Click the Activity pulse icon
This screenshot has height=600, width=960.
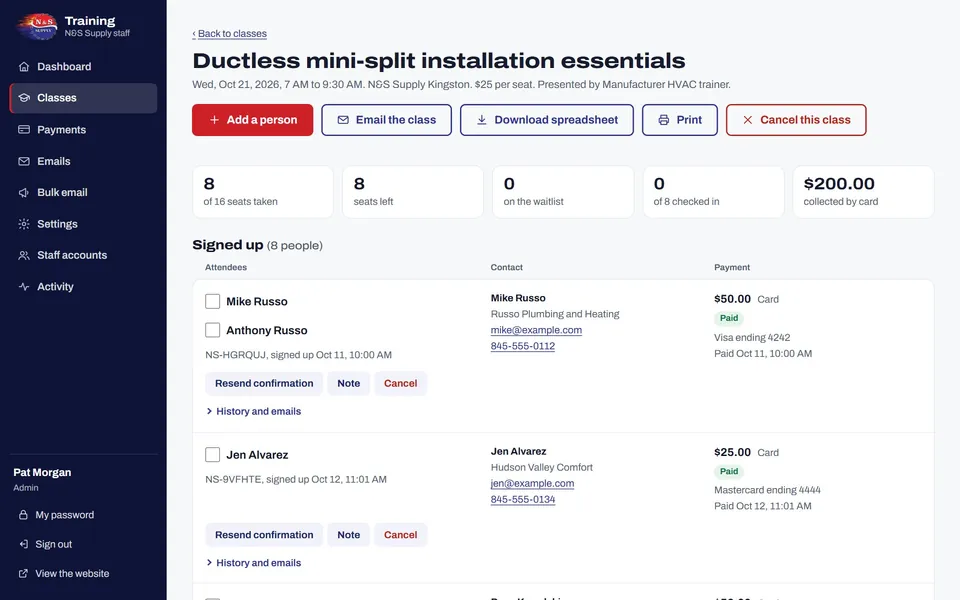pyautogui.click(x=24, y=287)
